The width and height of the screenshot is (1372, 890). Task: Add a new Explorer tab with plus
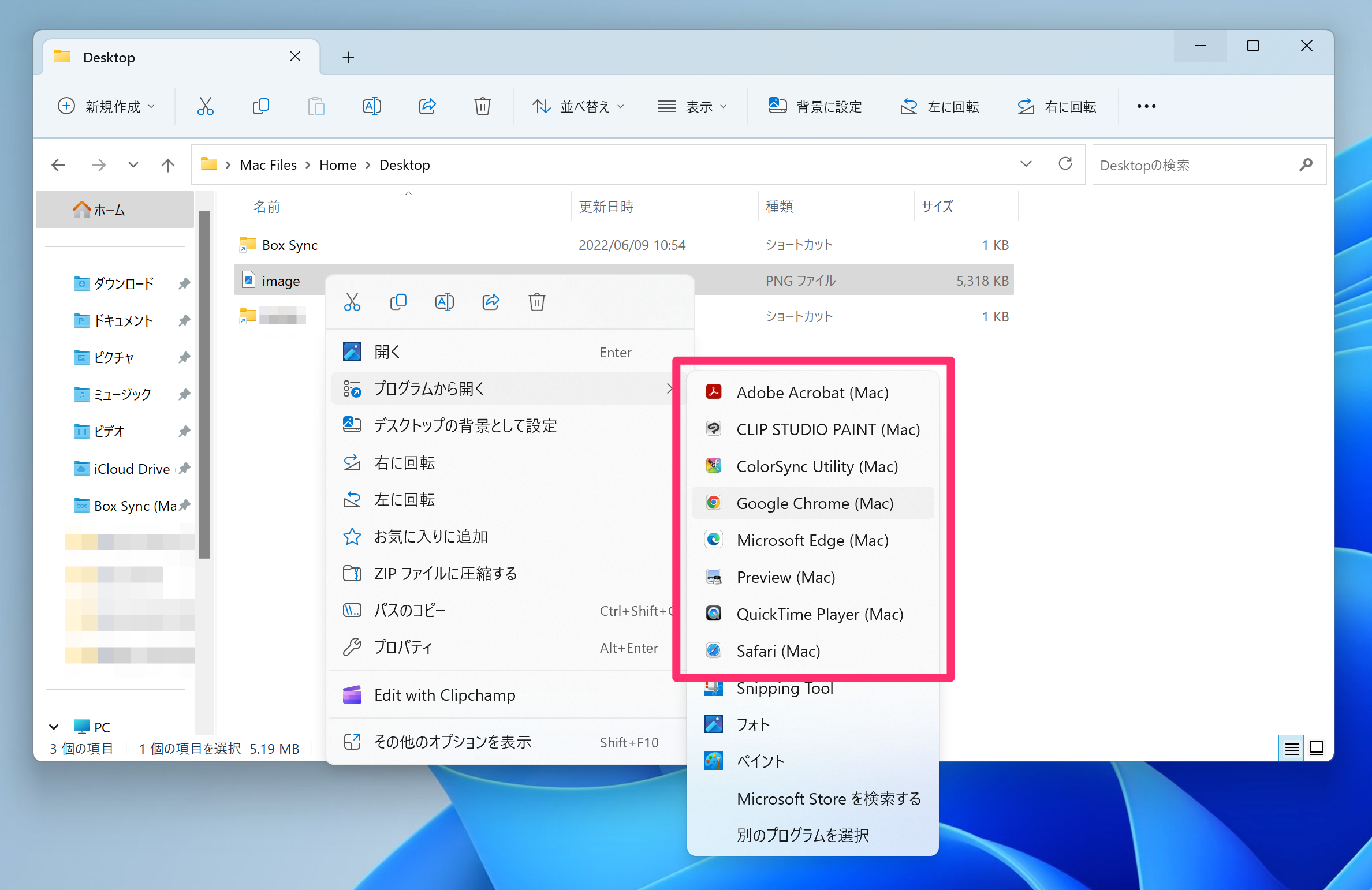click(348, 57)
